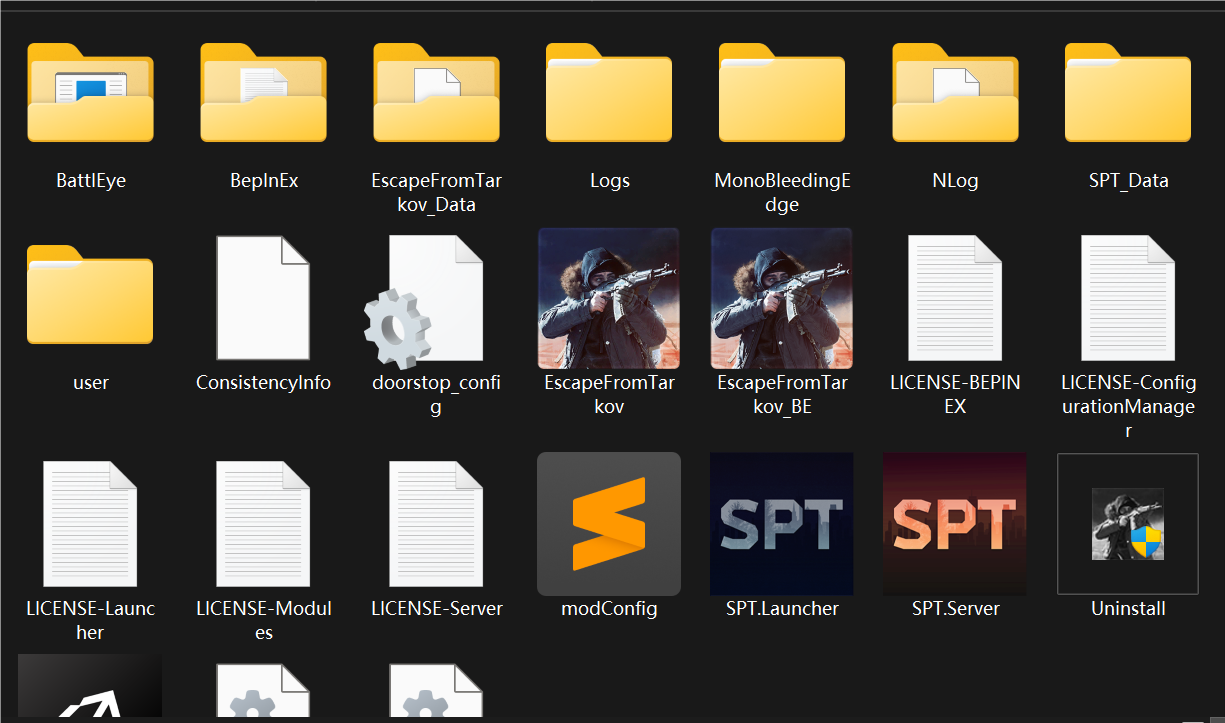Click the NLog folder

pos(955,94)
